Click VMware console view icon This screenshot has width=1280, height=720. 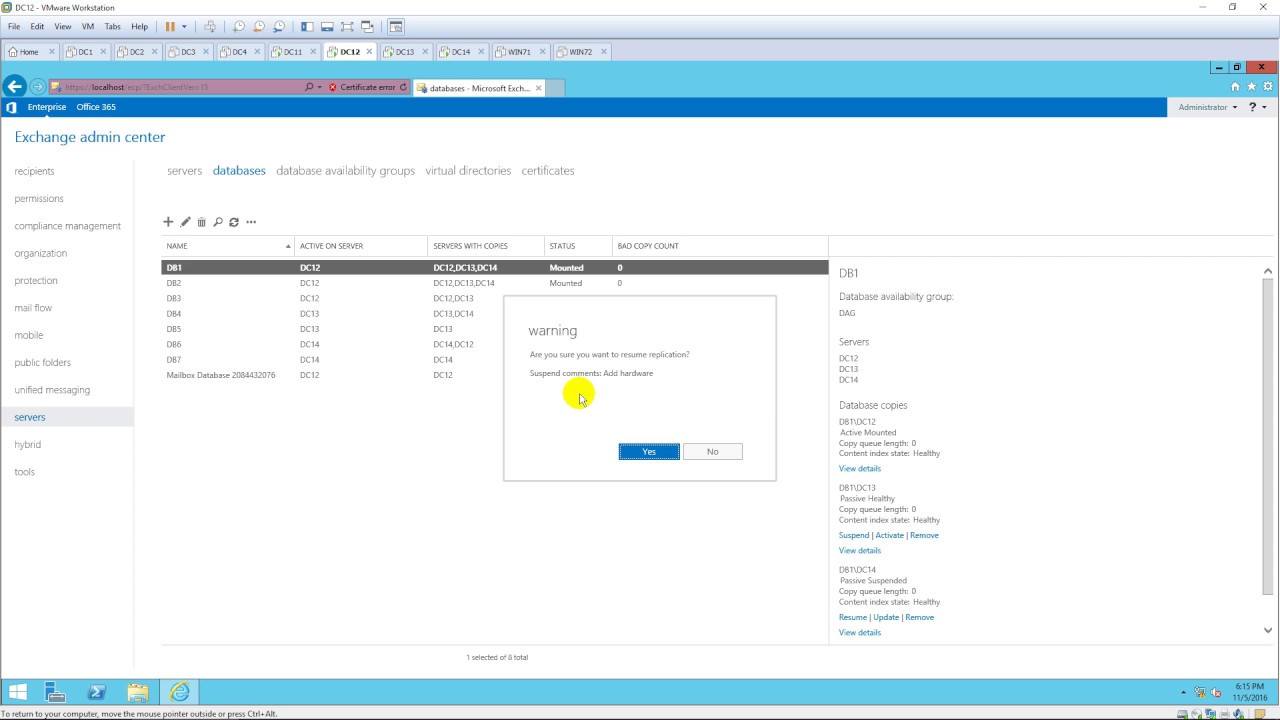point(396,26)
